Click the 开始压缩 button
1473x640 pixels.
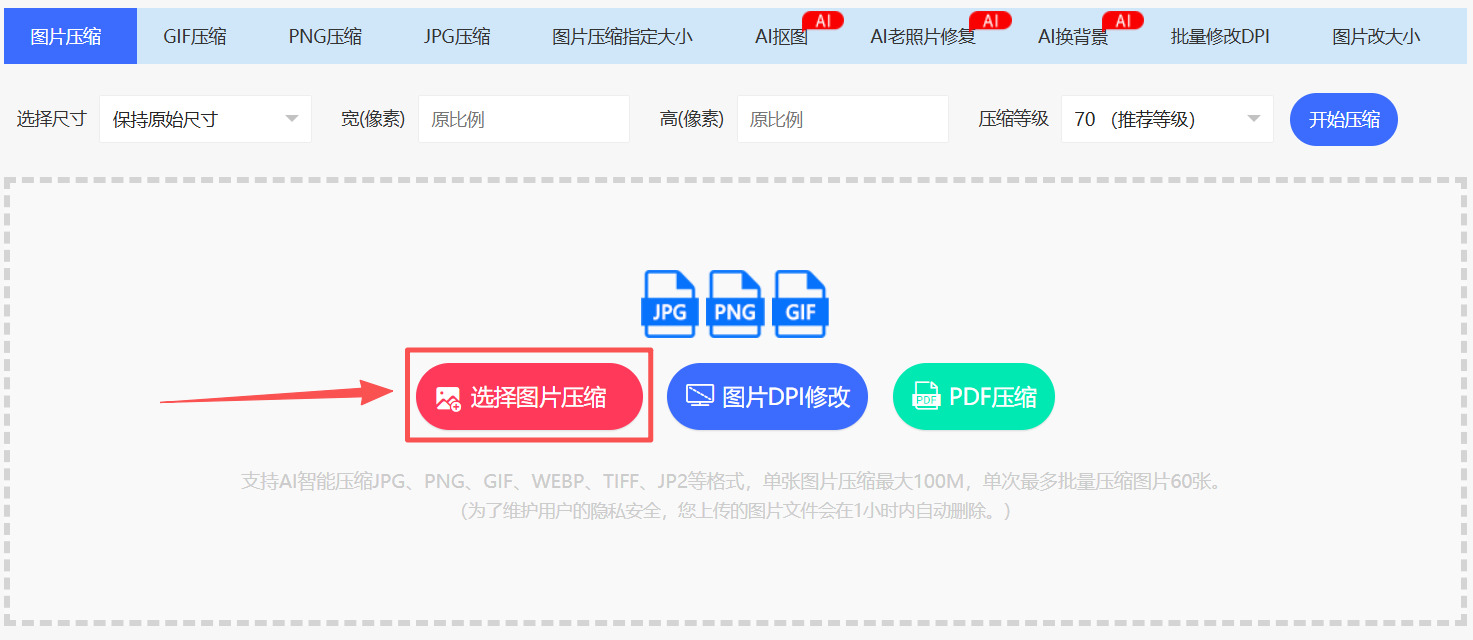(x=1343, y=118)
